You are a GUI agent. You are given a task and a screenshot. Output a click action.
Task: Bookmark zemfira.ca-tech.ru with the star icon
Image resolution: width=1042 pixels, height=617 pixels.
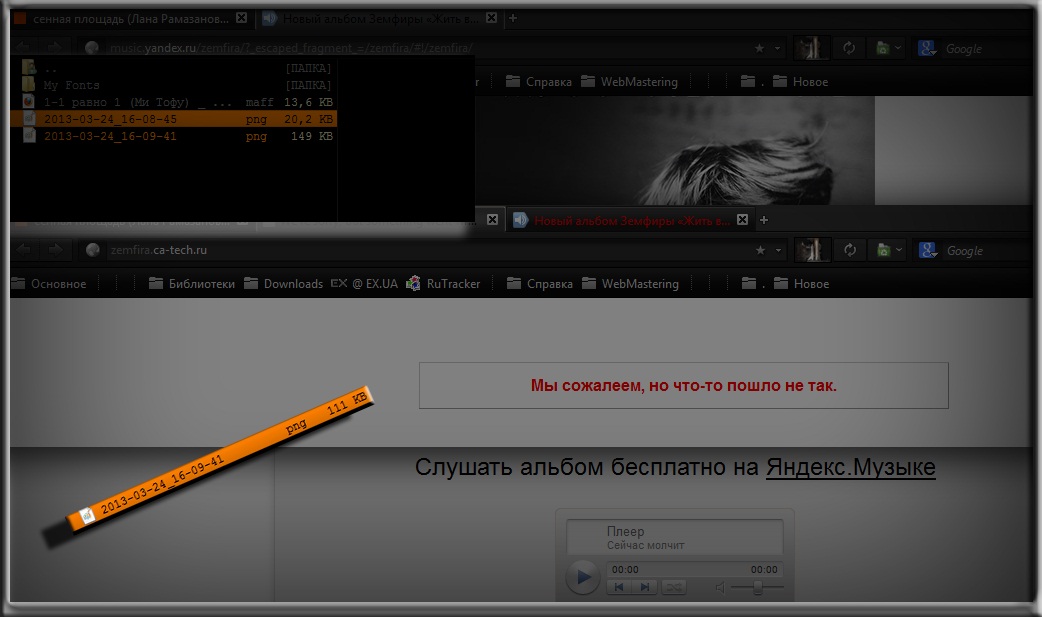coord(760,250)
